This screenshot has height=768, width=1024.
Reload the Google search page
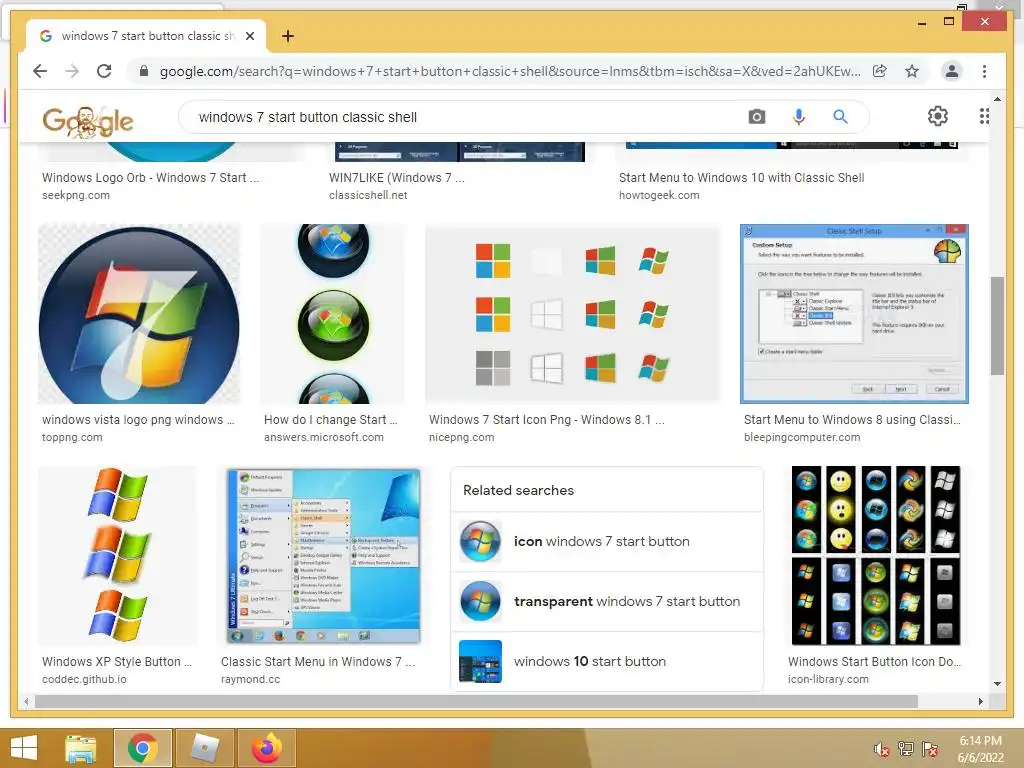pyautogui.click(x=104, y=71)
